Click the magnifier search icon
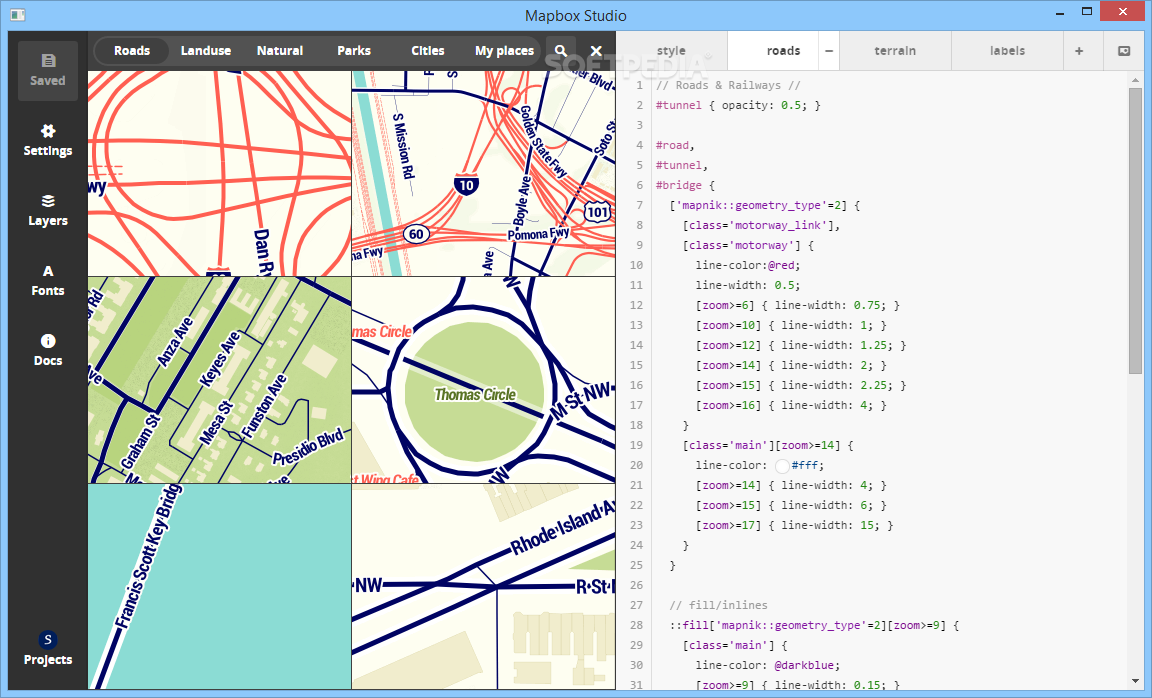 (x=561, y=51)
